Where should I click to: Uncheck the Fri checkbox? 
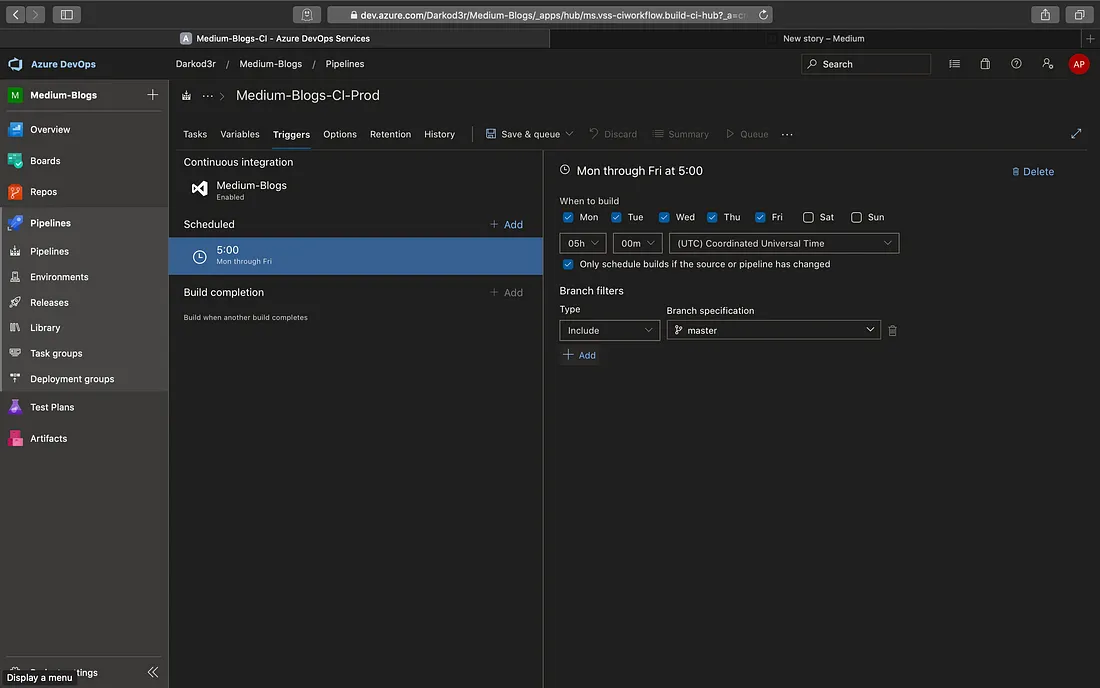coord(760,217)
